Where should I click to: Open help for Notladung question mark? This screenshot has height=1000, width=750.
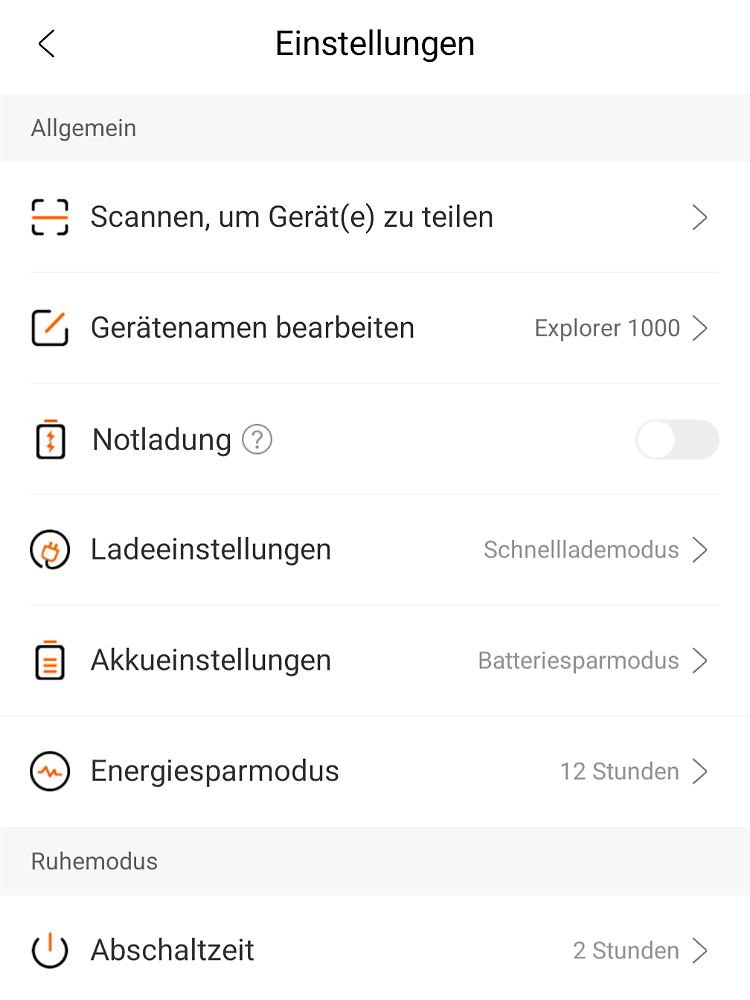[257, 440]
